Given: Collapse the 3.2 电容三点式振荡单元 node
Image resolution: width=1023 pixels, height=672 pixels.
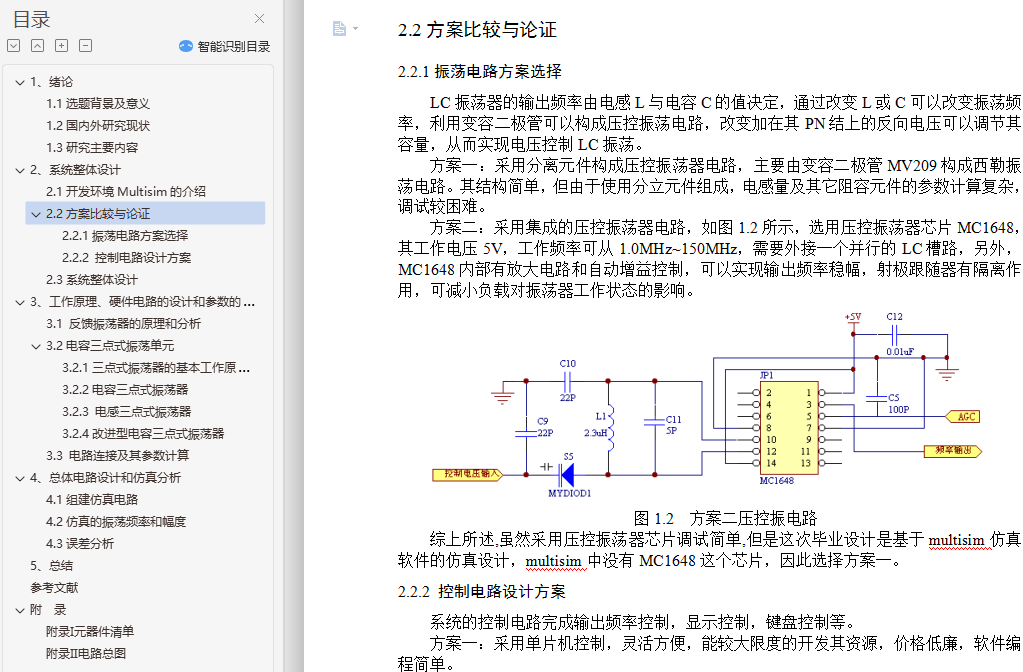Looking at the screenshot, I should (36, 346).
